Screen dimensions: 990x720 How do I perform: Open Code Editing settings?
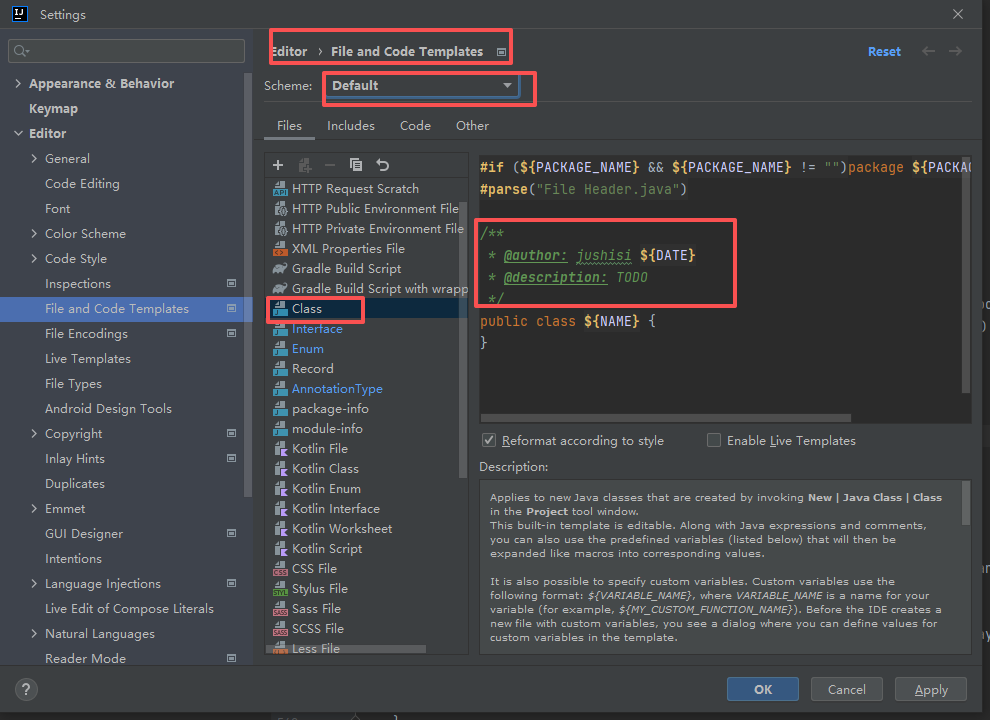click(x=82, y=184)
